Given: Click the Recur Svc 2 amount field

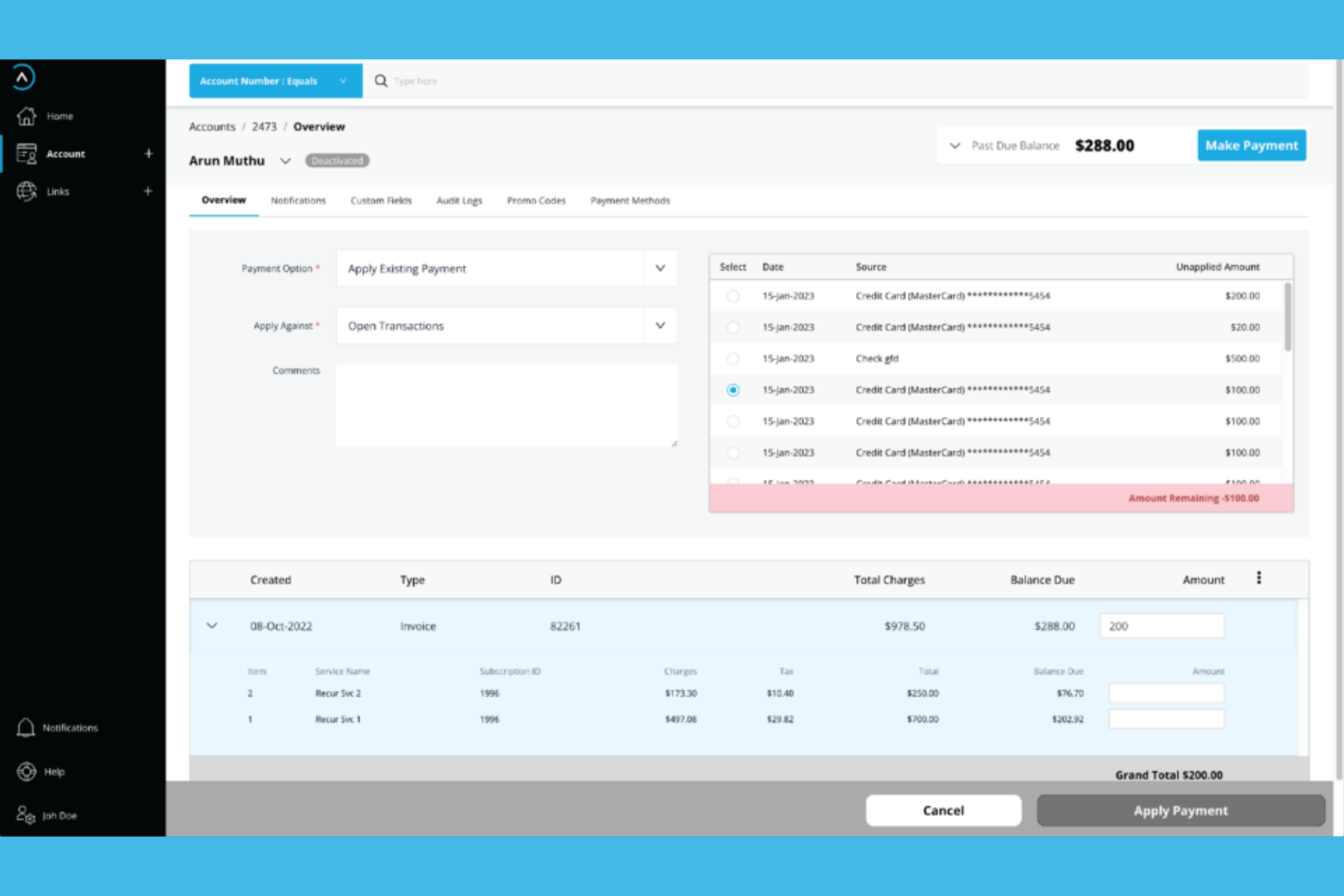Looking at the screenshot, I should (x=1166, y=693).
